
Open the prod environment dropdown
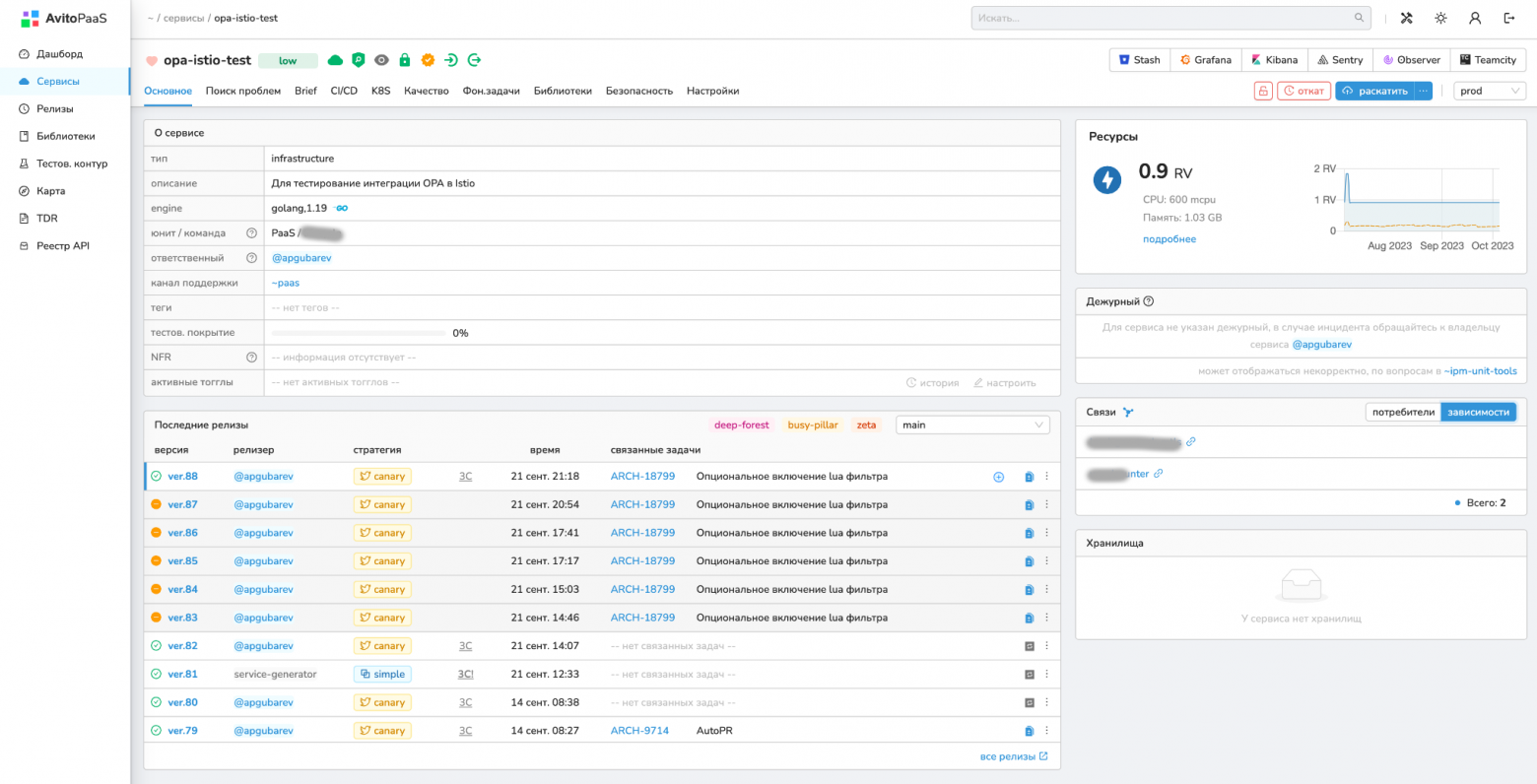point(1490,91)
